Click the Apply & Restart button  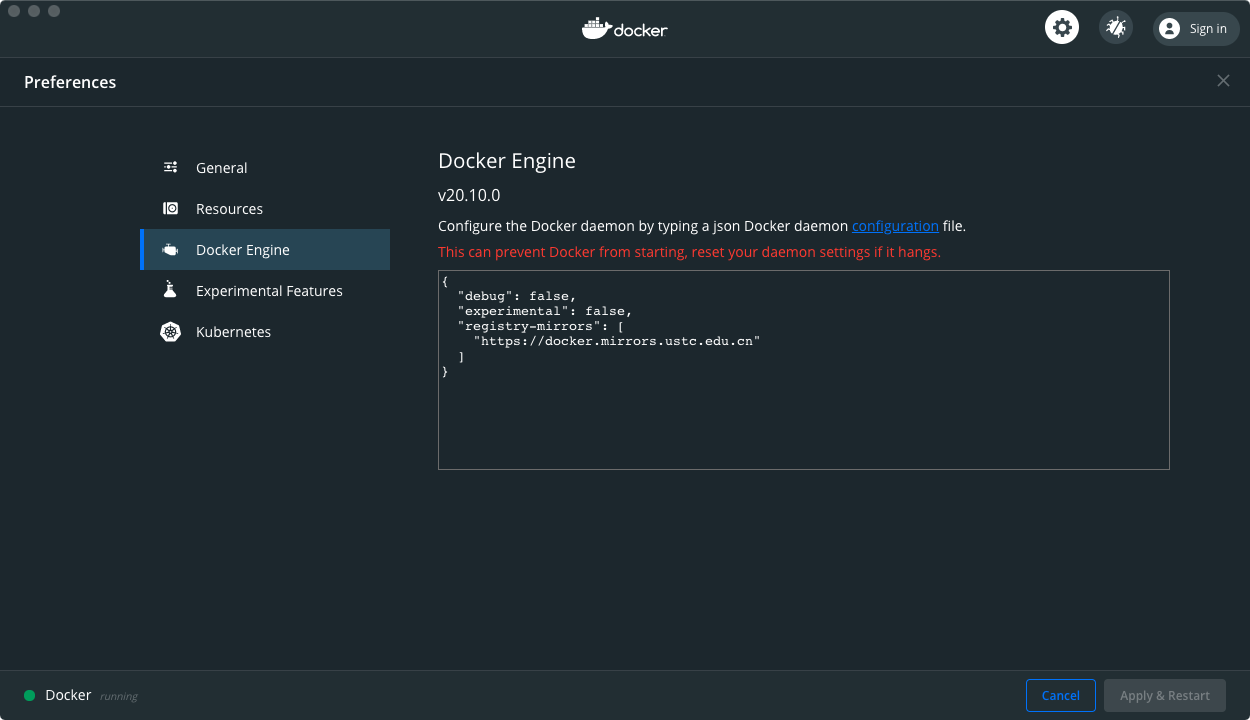point(1165,695)
